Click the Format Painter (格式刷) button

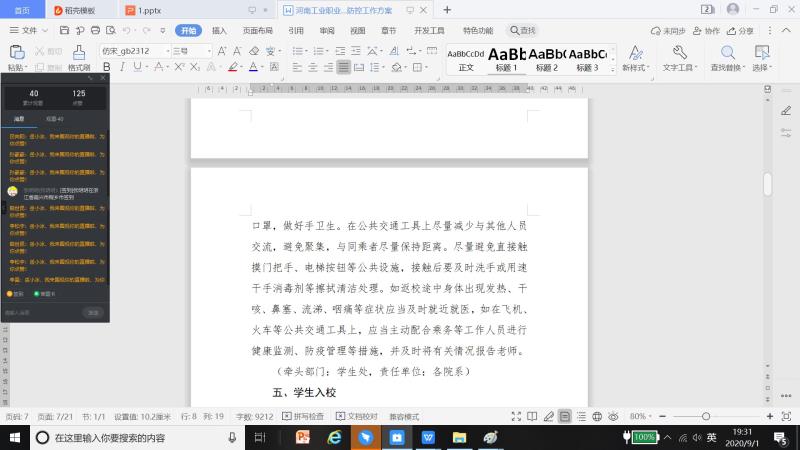pyautogui.click(x=78, y=58)
